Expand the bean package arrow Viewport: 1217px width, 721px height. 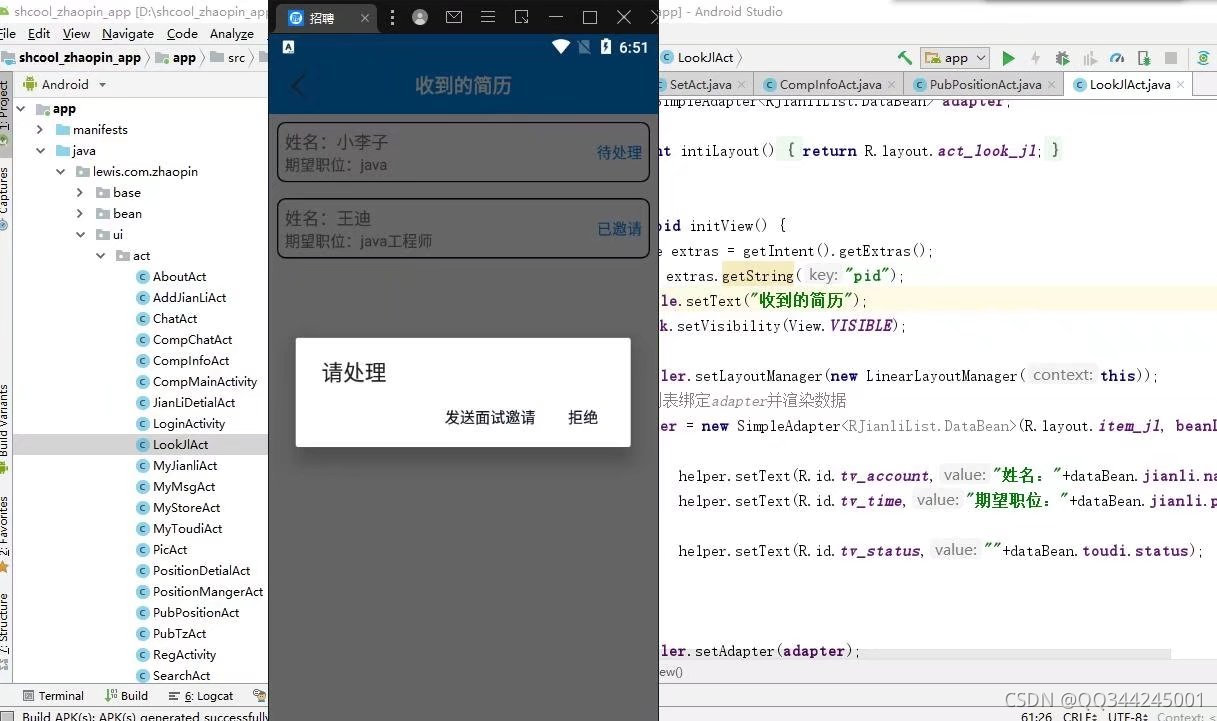pyautogui.click(x=80, y=214)
